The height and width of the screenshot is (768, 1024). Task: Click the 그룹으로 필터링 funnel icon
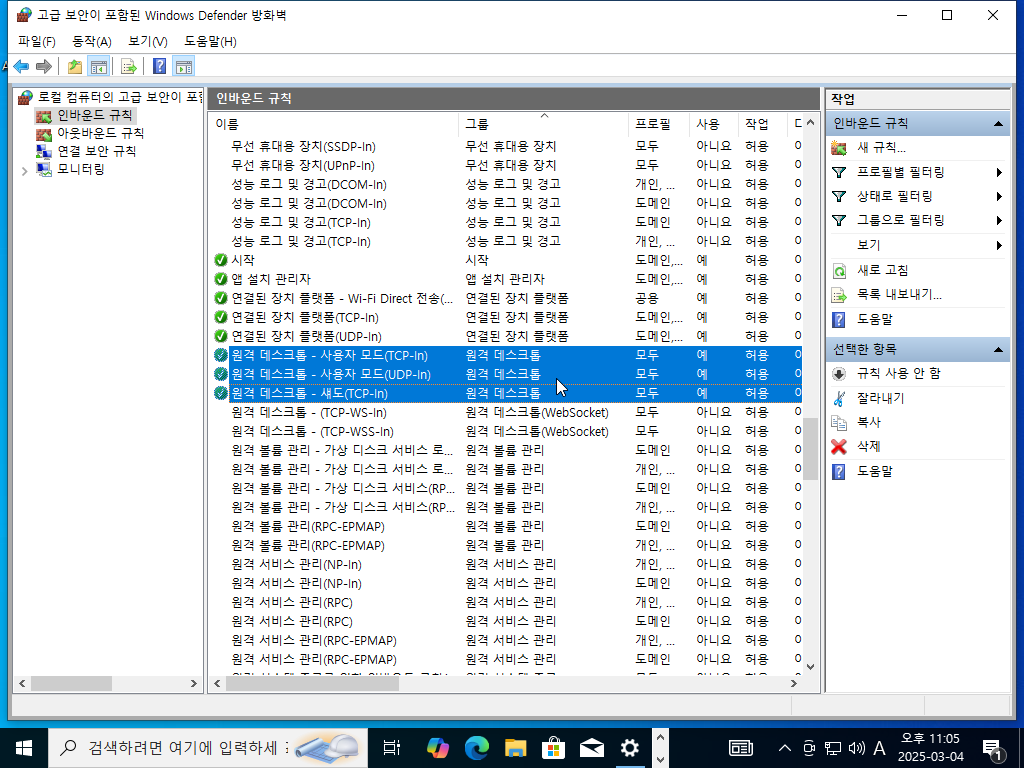point(839,221)
